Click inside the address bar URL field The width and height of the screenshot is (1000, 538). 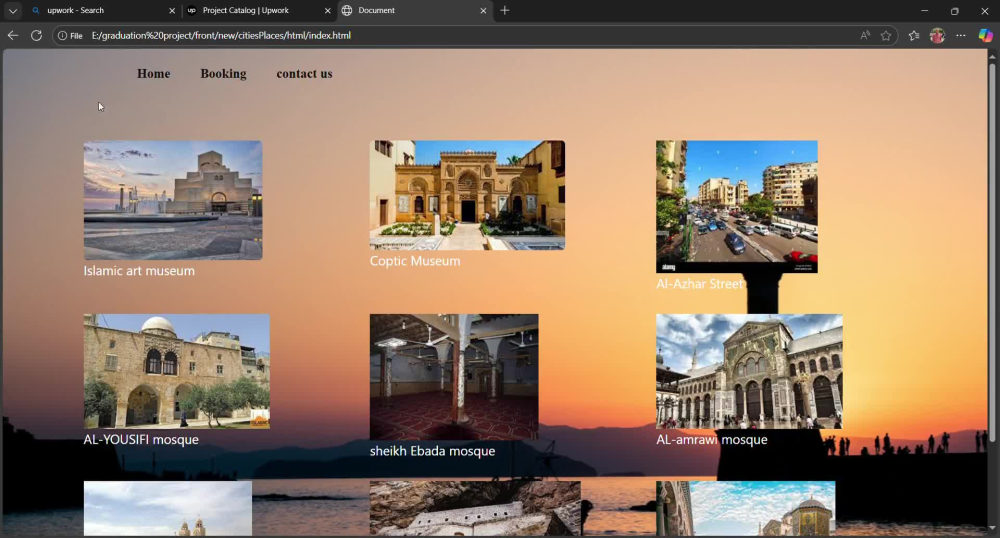coord(472,36)
